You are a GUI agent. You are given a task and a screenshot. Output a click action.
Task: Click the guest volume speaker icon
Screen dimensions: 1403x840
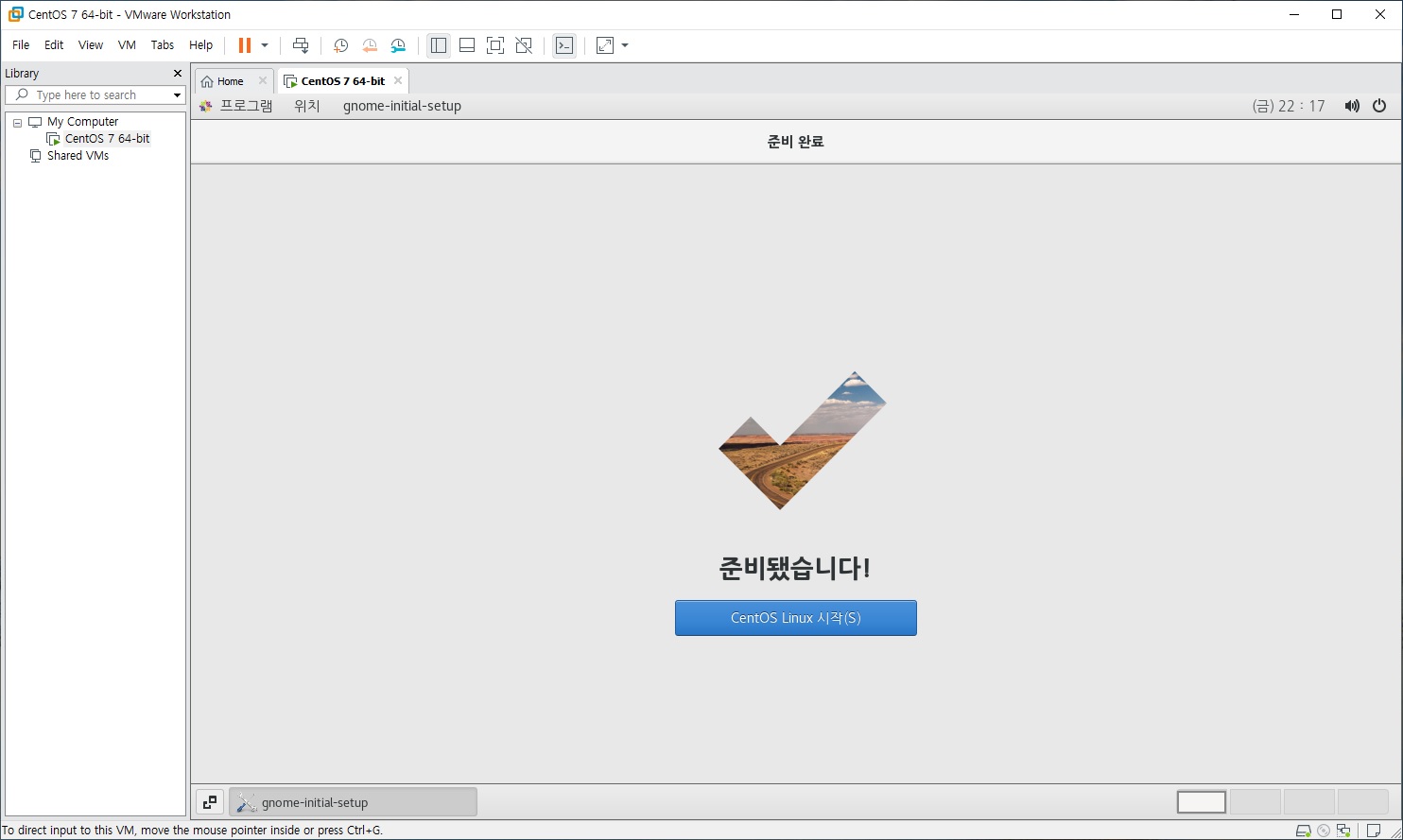[1352, 106]
